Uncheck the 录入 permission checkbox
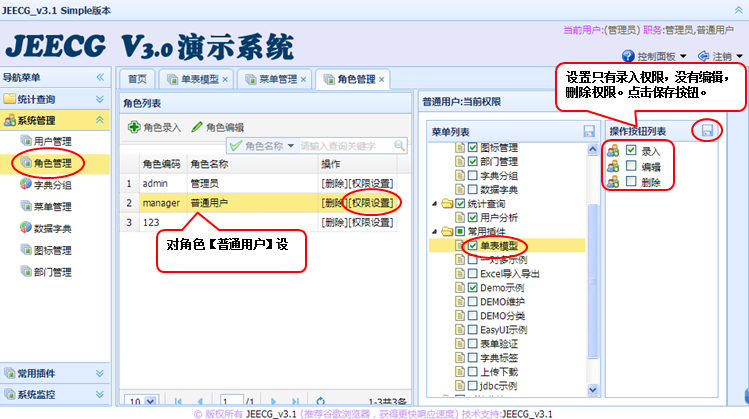The image size is (749, 419). click(631, 150)
